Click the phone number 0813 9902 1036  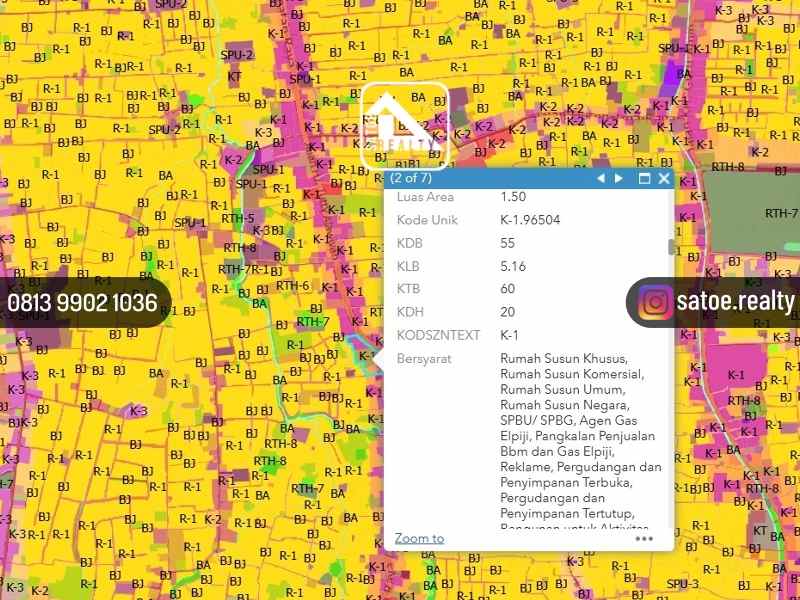pos(82,303)
